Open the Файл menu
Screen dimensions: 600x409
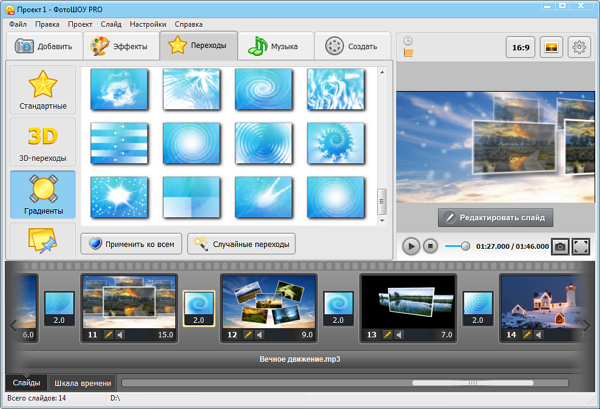18,24
